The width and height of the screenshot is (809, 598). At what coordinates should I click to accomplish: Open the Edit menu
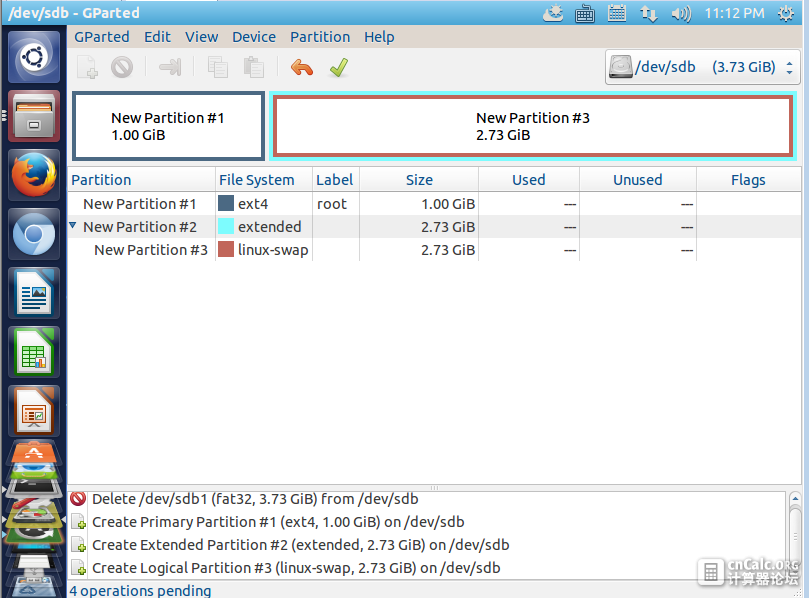[x=157, y=37]
